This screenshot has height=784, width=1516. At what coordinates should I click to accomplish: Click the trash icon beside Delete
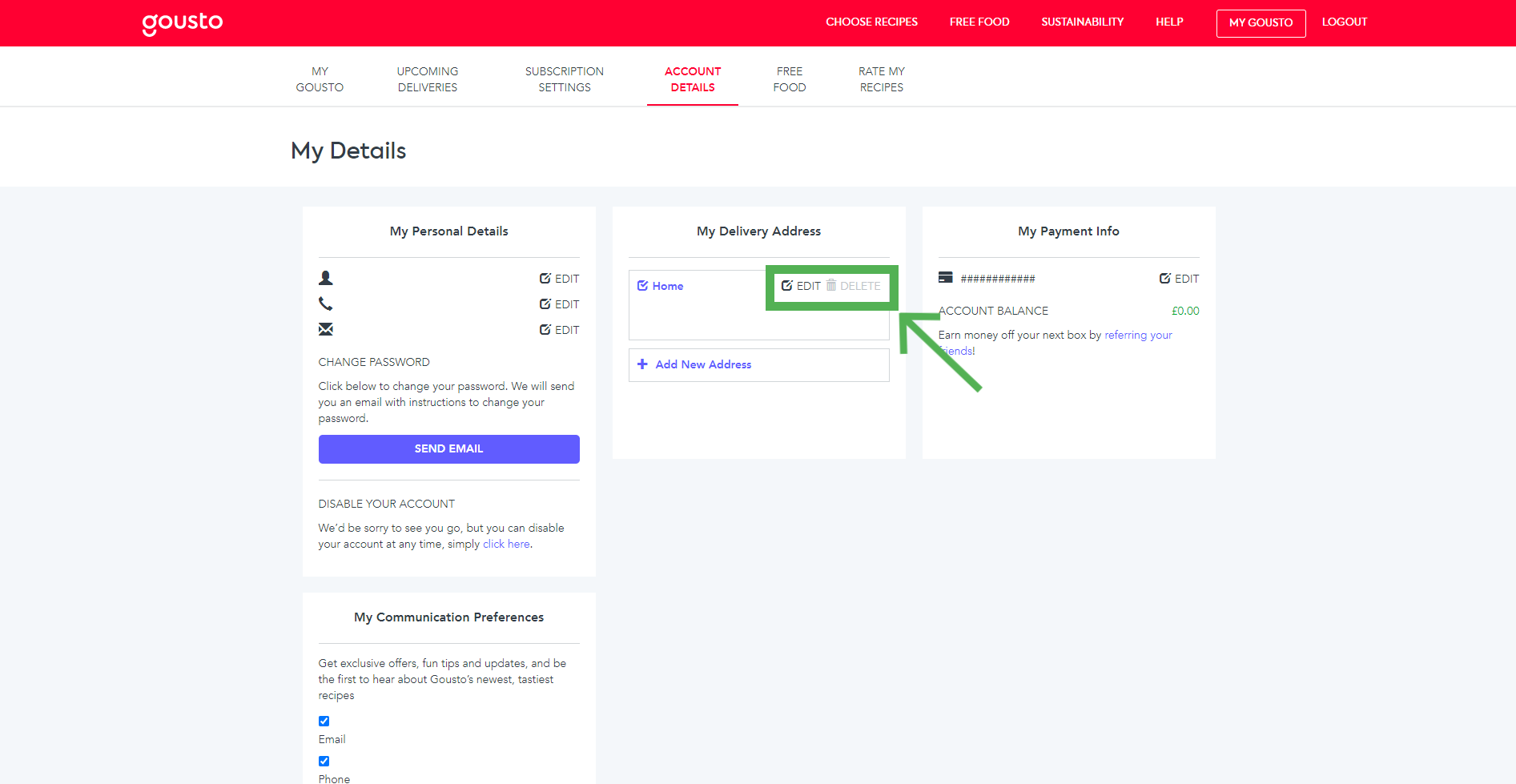[x=831, y=285]
